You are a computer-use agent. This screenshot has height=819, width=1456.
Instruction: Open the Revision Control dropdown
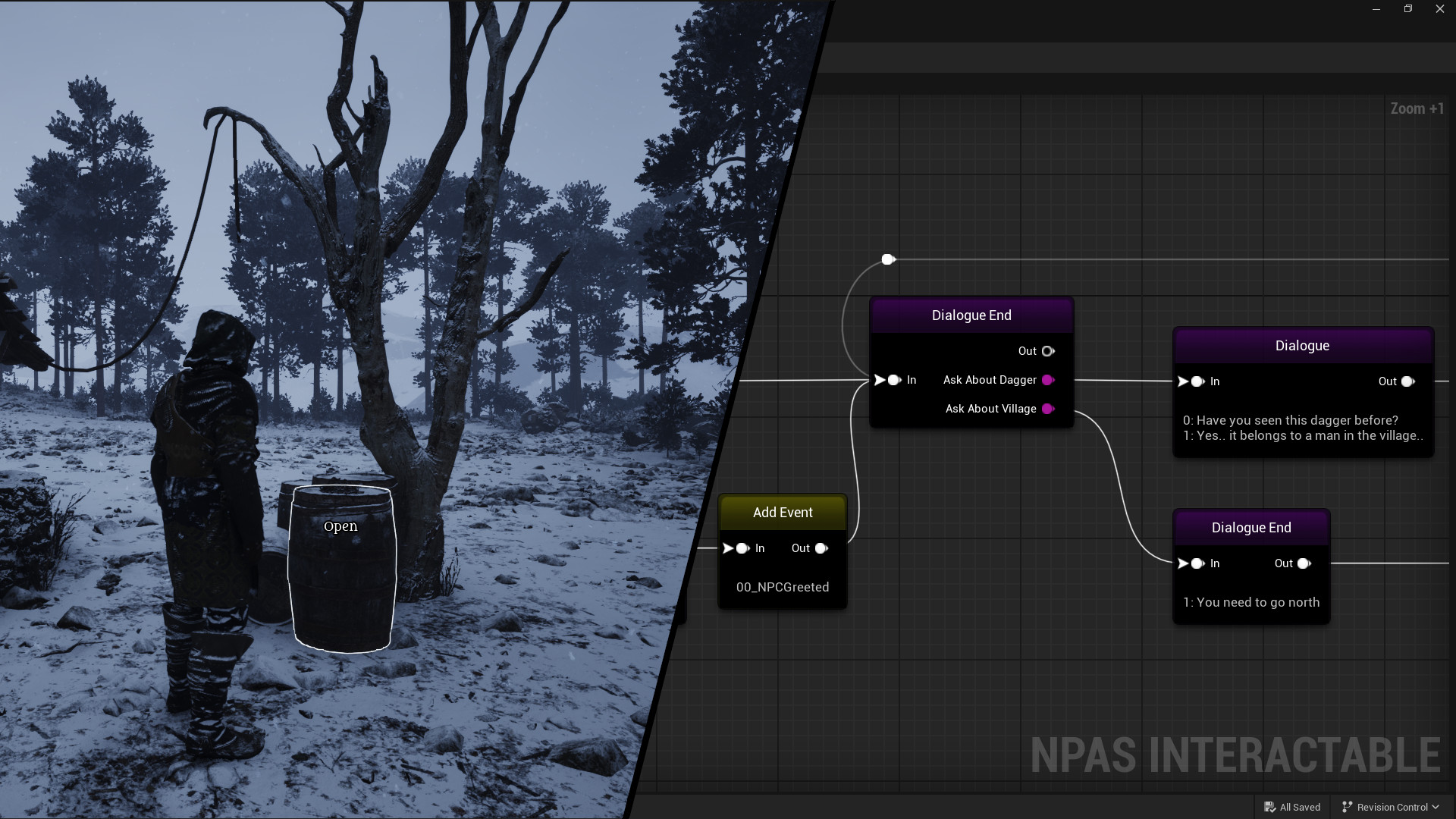1390,807
